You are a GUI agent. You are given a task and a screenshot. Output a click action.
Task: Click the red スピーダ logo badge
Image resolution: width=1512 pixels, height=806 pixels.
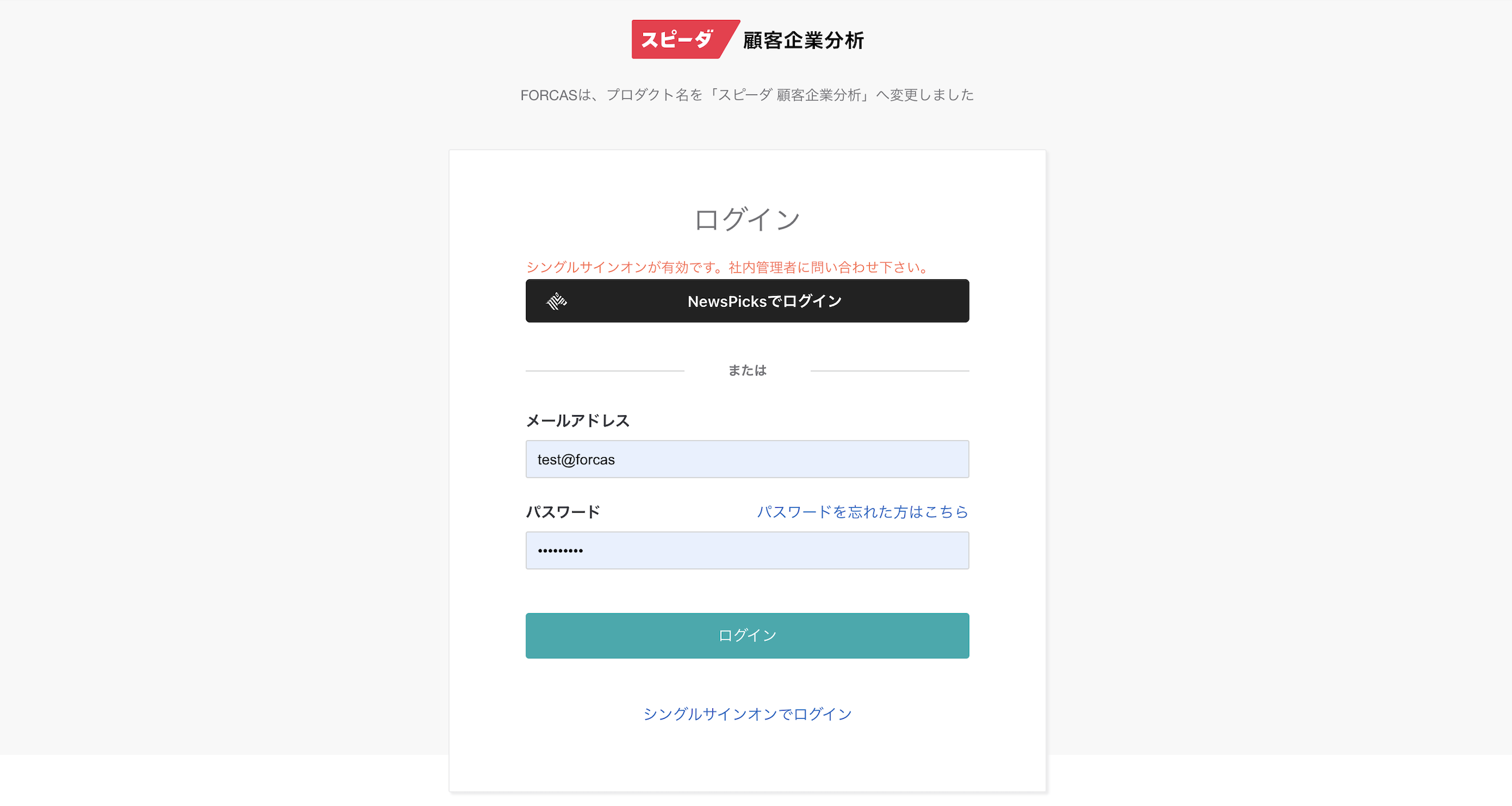tap(678, 39)
